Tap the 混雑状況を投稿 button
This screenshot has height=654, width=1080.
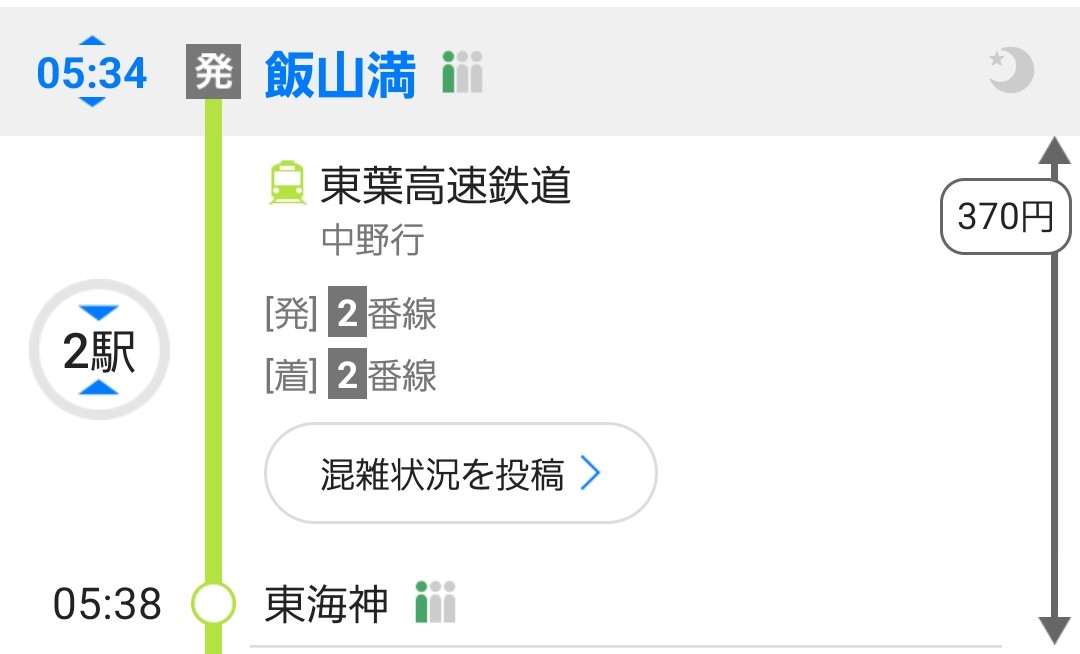pyautogui.click(x=460, y=474)
